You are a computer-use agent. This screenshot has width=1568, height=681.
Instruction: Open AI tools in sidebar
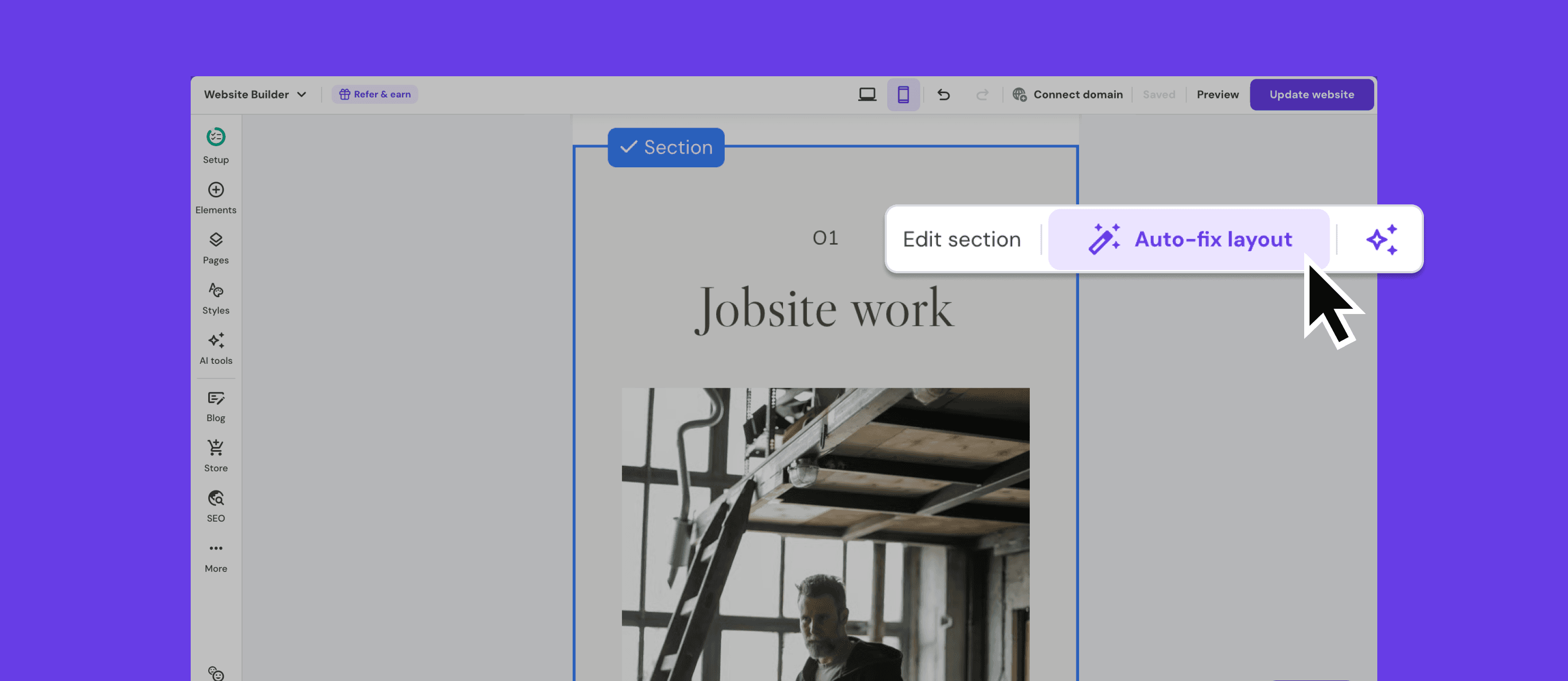(216, 341)
